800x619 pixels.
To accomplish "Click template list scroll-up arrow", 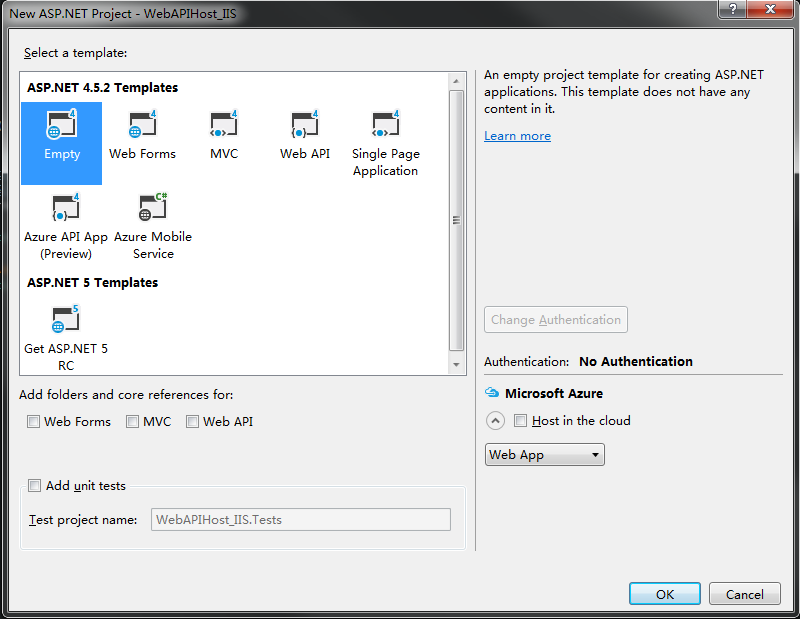I will (x=456, y=81).
